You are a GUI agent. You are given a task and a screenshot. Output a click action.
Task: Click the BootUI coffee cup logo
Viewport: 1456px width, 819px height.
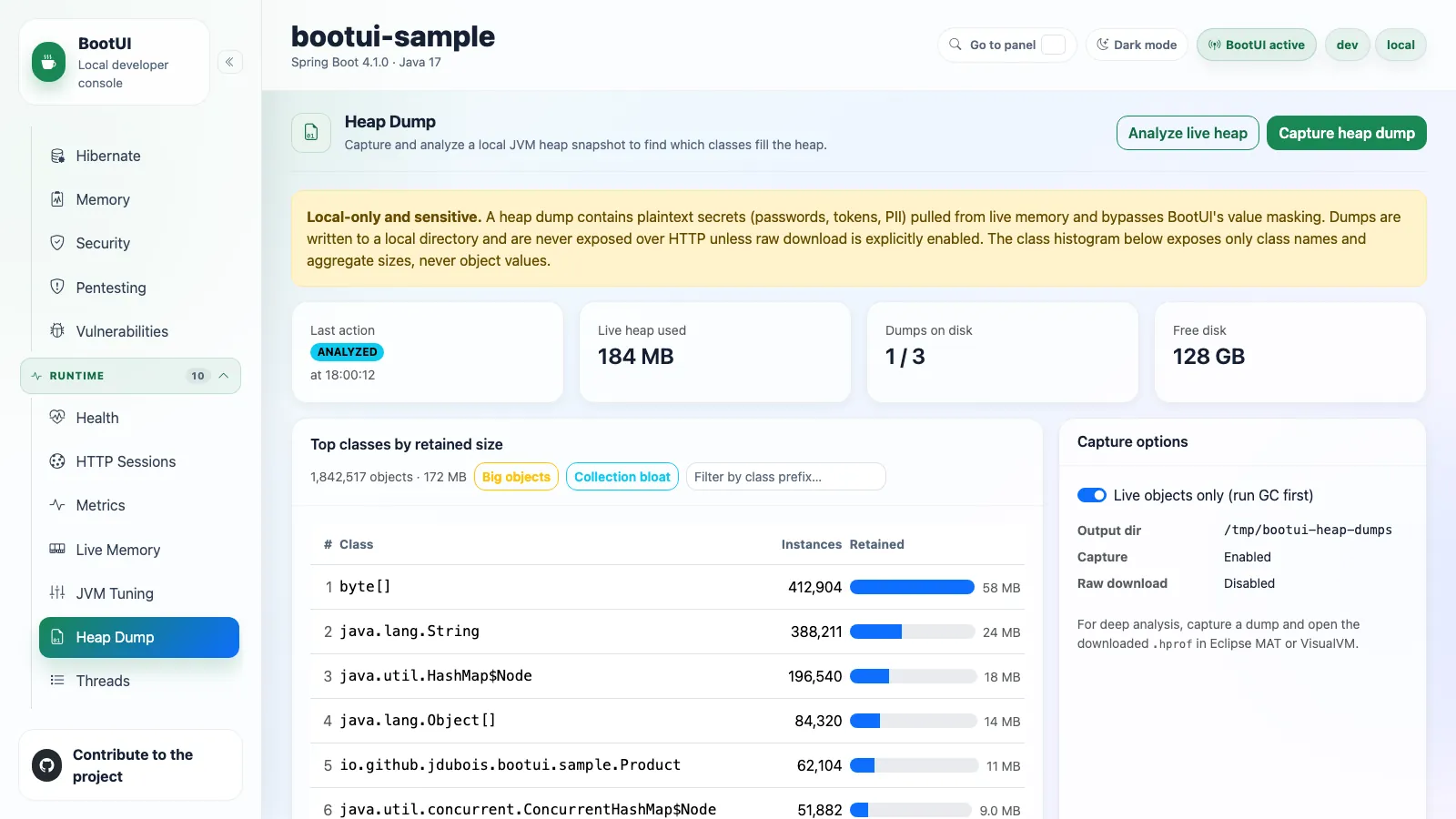pyautogui.click(x=49, y=62)
